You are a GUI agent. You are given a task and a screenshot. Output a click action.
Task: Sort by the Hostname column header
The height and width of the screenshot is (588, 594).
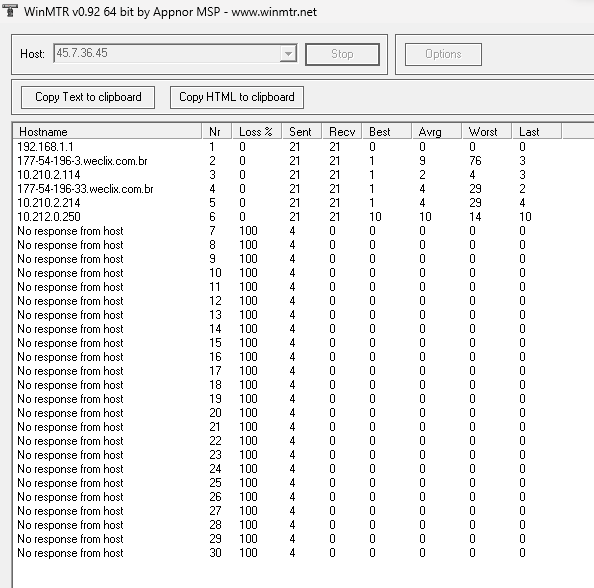108,132
